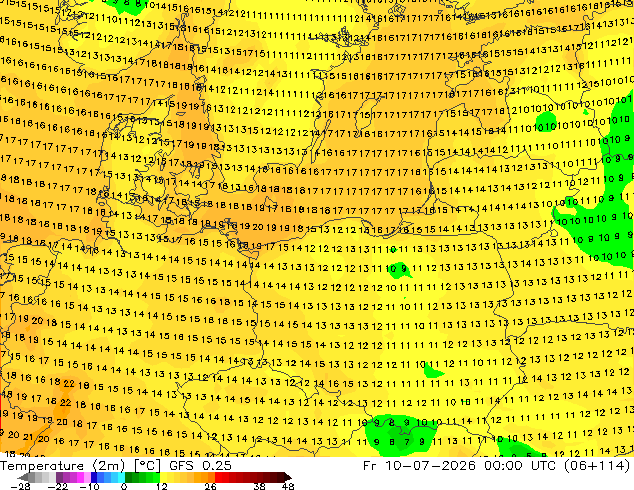This screenshot has width=634, height=490.
Task: Click the '48' legend value
Action: click(288, 486)
